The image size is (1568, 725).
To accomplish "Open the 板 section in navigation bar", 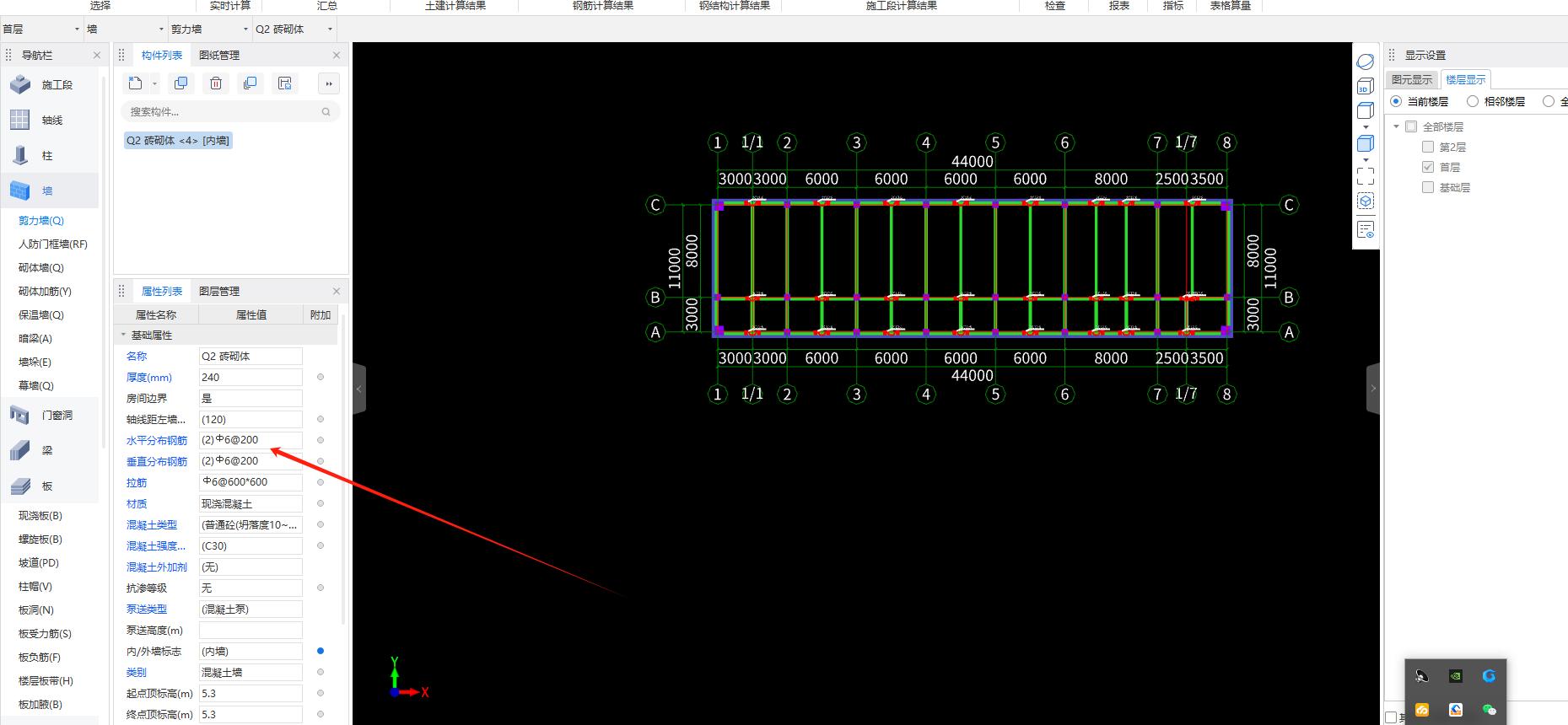I will (51, 486).
